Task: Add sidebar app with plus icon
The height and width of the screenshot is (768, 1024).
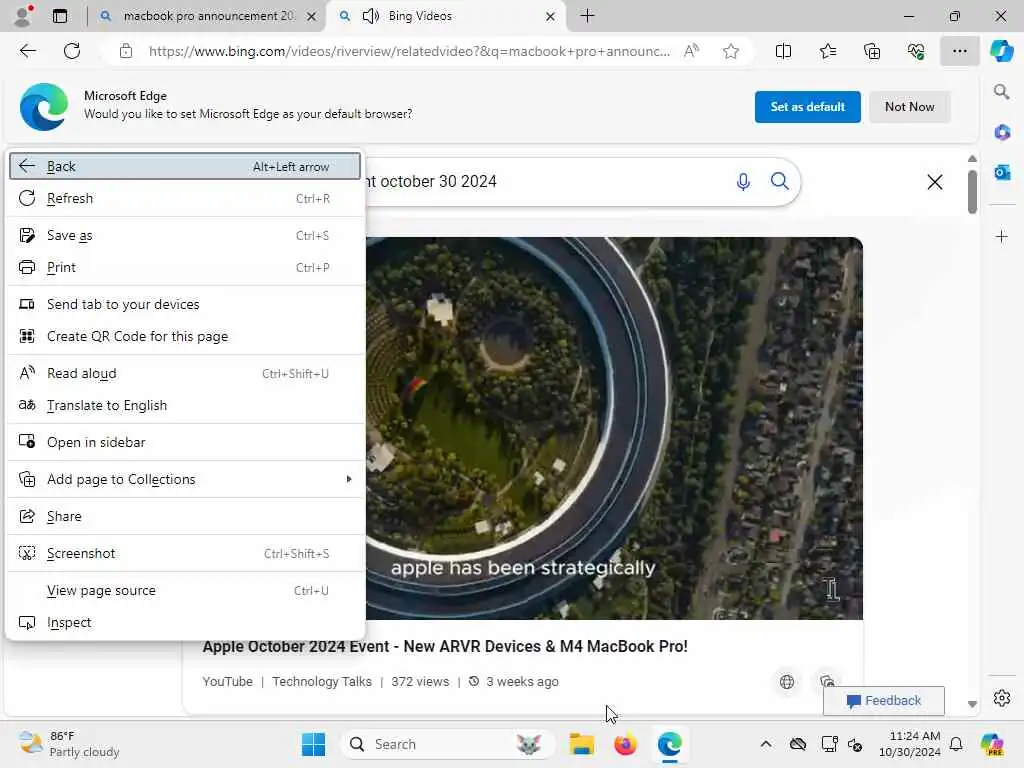Action: tap(1002, 236)
